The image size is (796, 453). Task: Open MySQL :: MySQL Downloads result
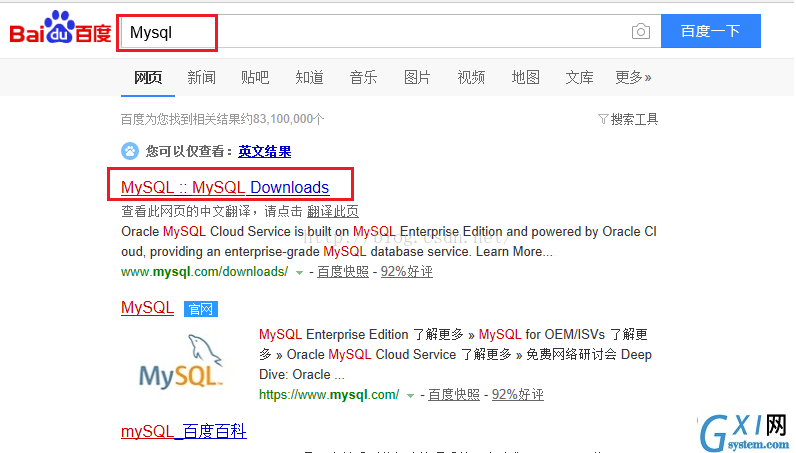click(225, 187)
